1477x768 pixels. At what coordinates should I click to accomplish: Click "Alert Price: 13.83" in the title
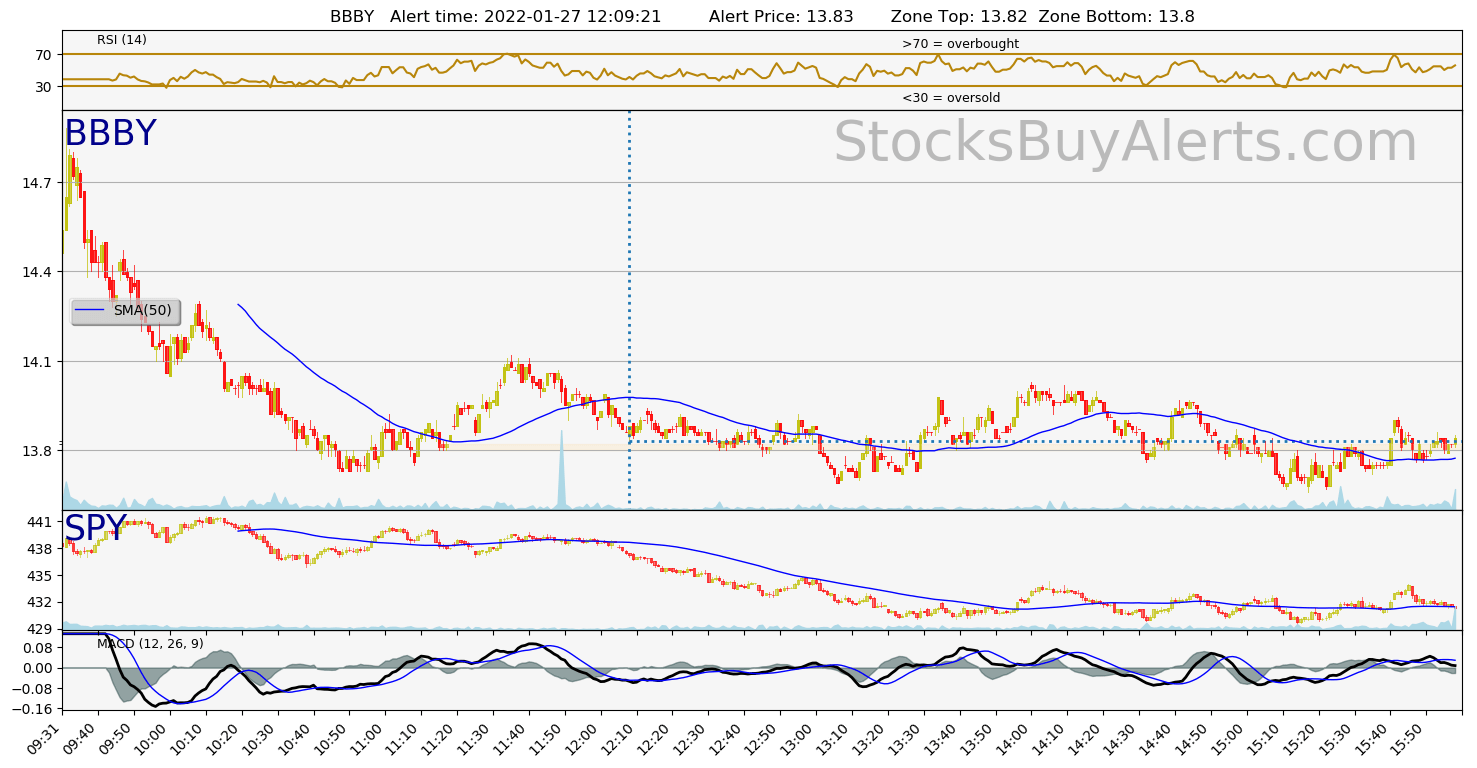point(781,16)
